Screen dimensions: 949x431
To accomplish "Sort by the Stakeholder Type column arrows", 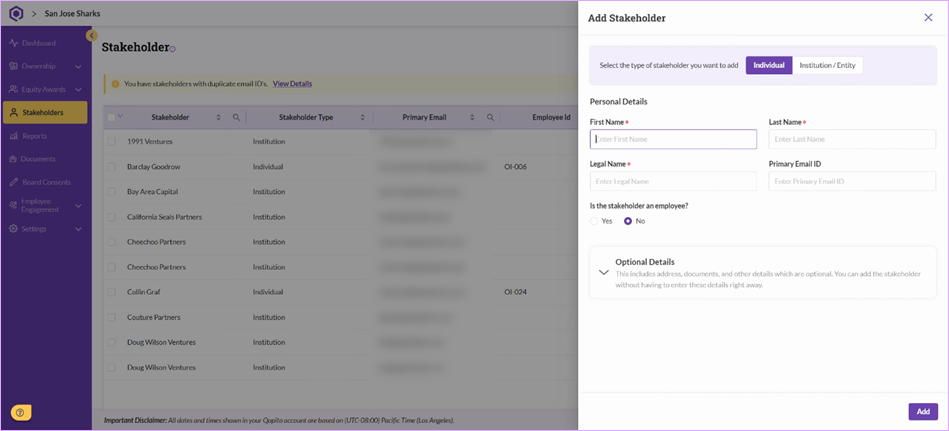I will tap(363, 117).
